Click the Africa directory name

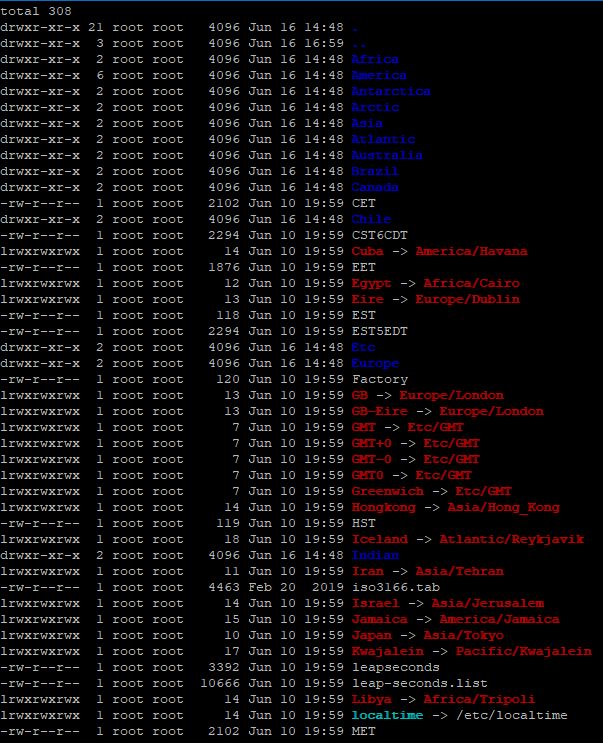[x=375, y=59]
